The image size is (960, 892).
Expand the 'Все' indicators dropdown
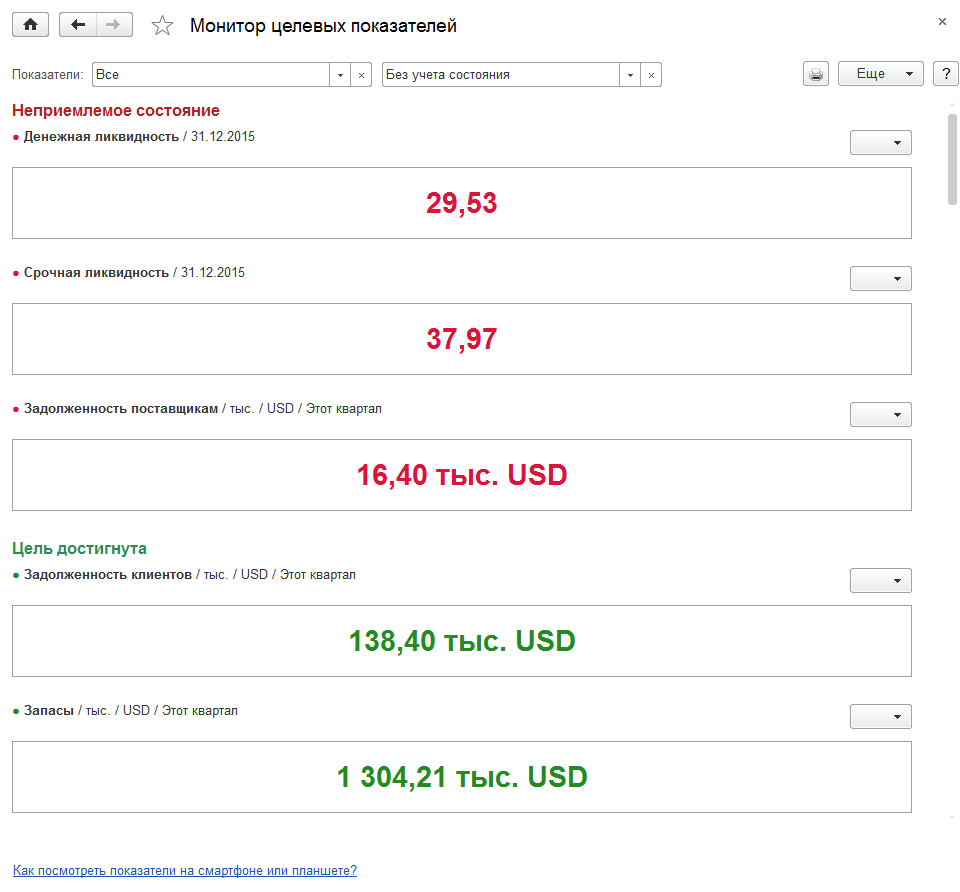click(340, 75)
